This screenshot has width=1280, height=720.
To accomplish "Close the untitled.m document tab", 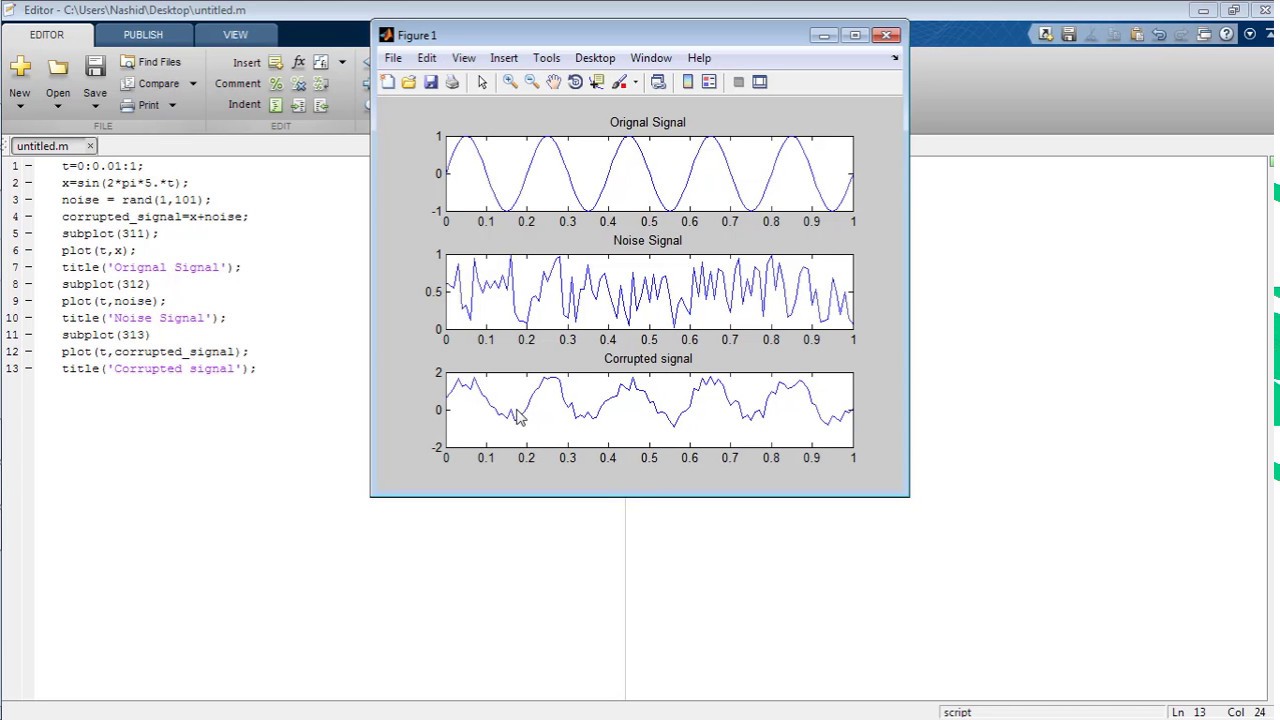I will coord(89,146).
